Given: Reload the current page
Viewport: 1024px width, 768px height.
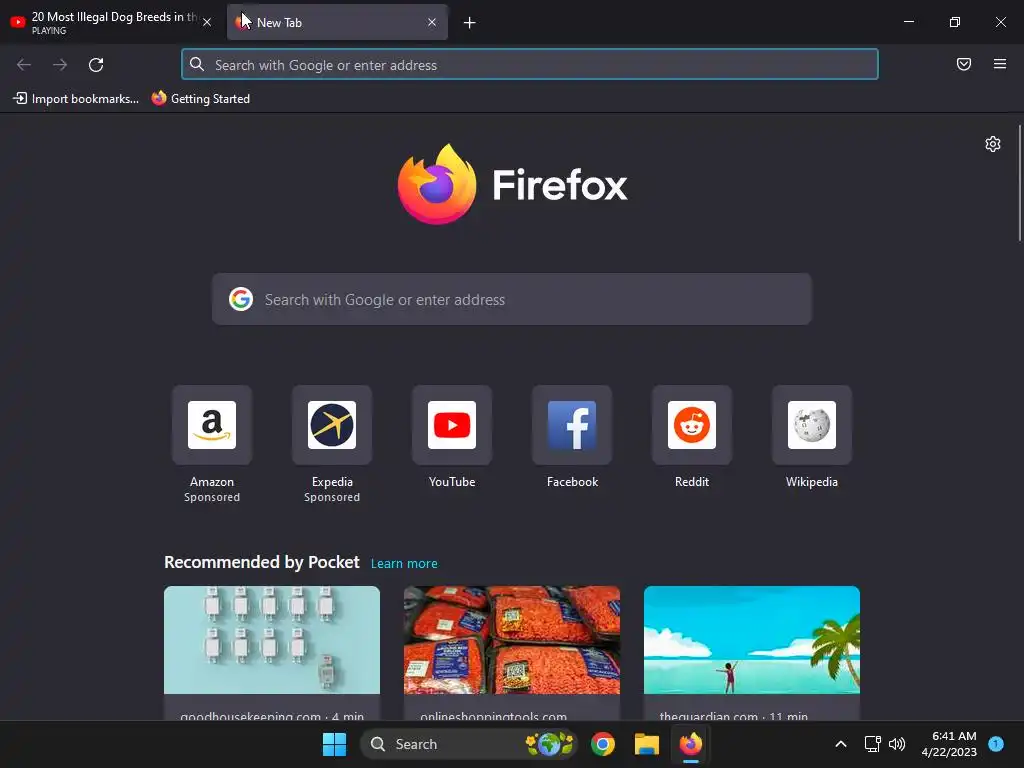Looking at the screenshot, I should (96, 65).
